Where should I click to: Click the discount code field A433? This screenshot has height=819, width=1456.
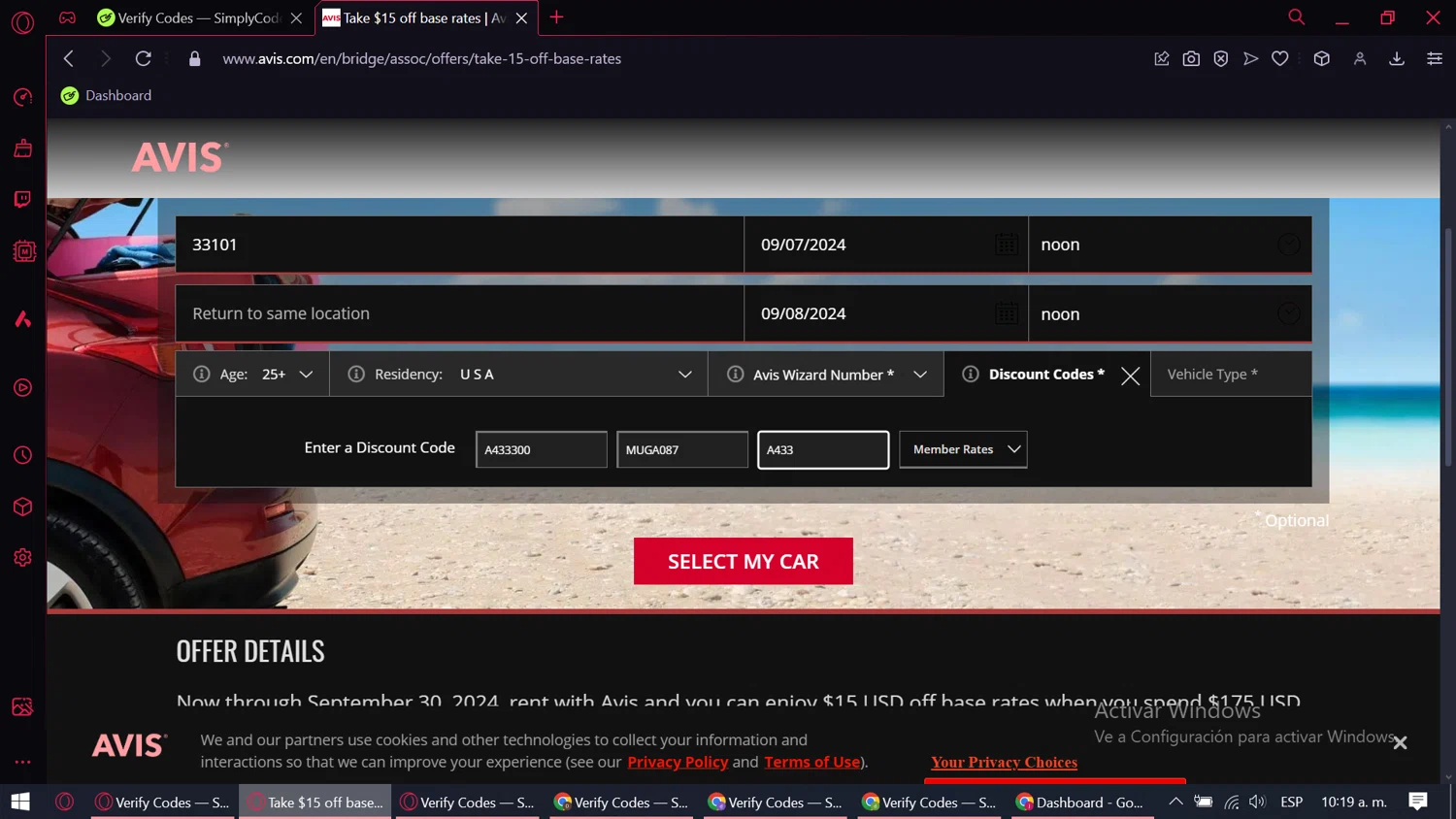[x=823, y=449]
